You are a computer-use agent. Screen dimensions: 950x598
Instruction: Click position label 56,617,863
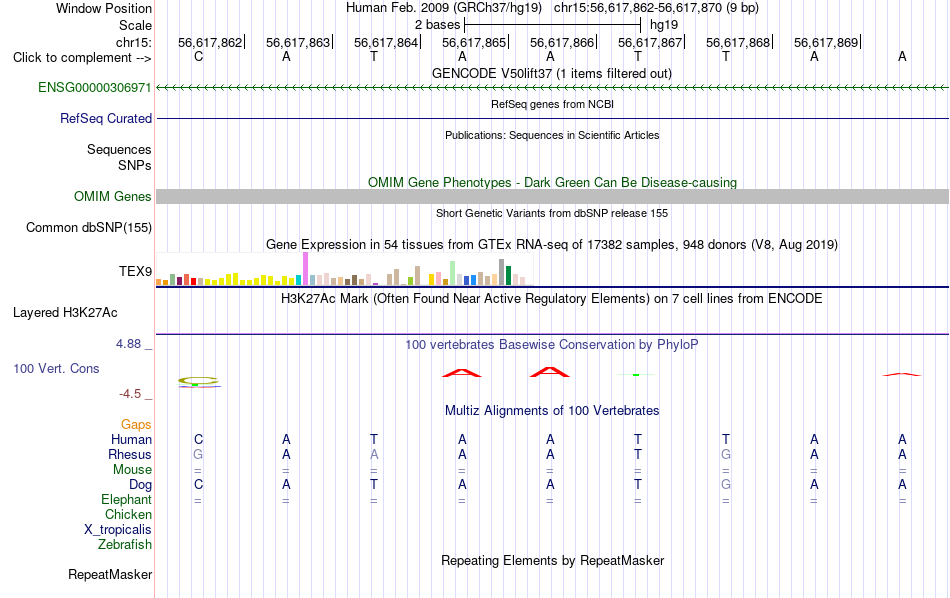[x=298, y=42]
